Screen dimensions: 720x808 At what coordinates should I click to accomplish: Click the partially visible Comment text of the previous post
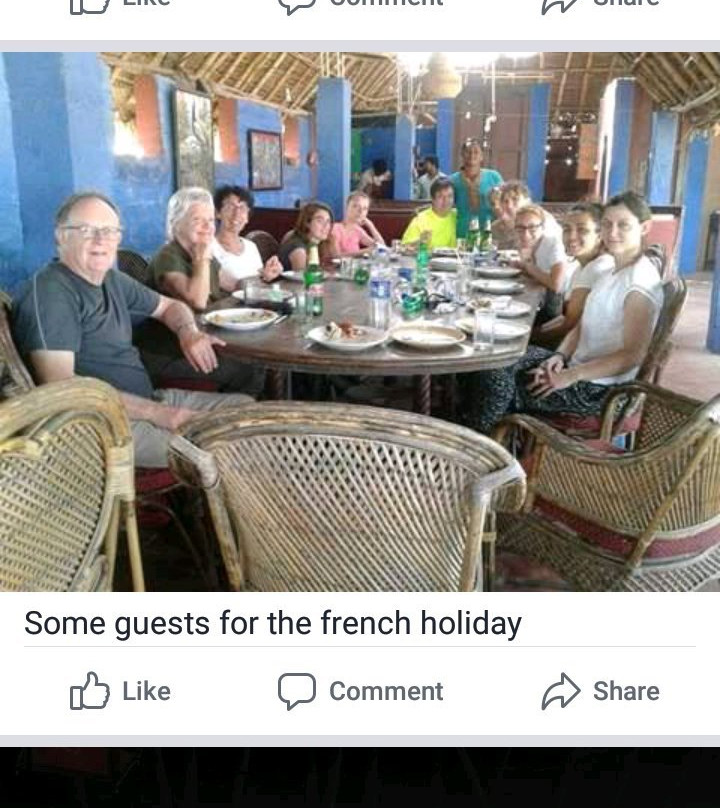pos(386,3)
